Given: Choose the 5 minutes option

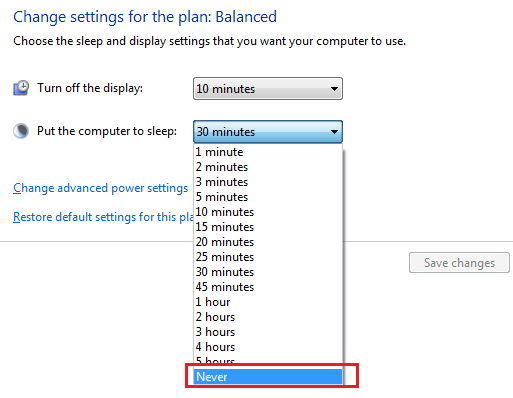Looking at the screenshot, I should pyautogui.click(x=268, y=197).
